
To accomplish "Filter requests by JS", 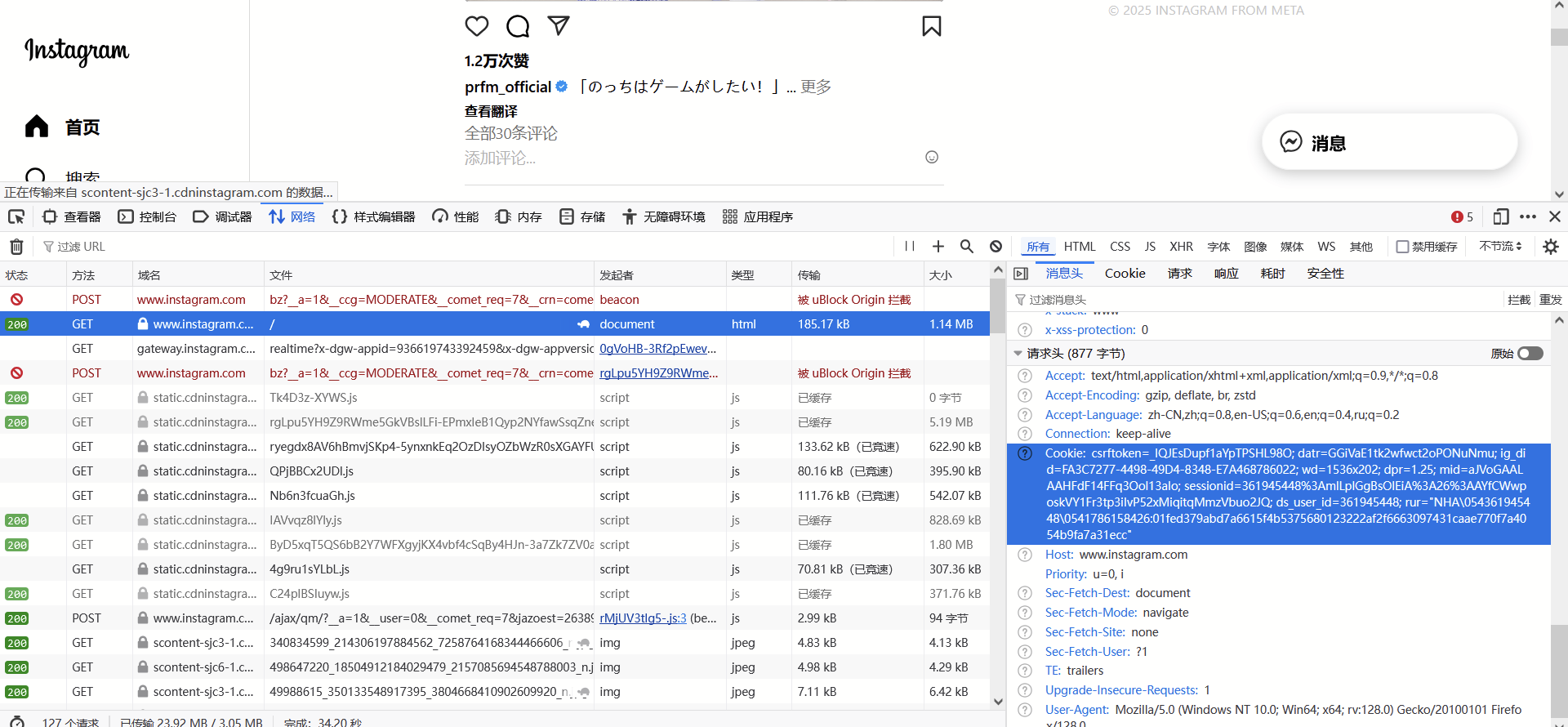I will [x=1150, y=246].
